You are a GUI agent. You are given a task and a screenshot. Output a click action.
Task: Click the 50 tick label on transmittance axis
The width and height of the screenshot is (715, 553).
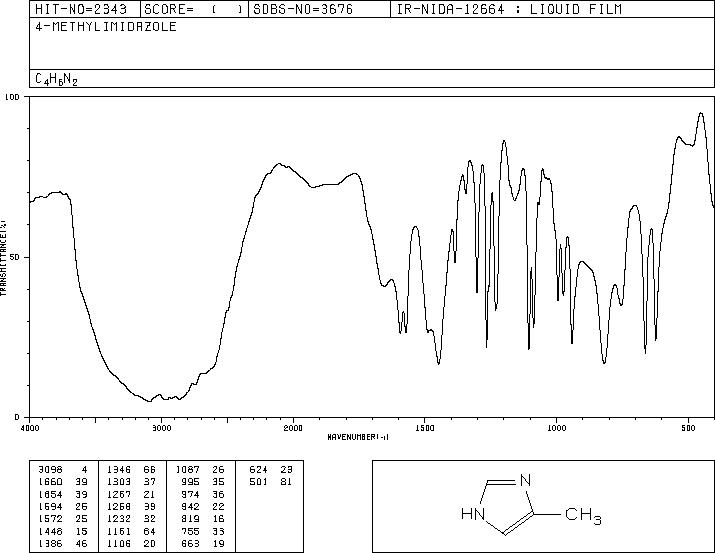pyautogui.click(x=15, y=257)
